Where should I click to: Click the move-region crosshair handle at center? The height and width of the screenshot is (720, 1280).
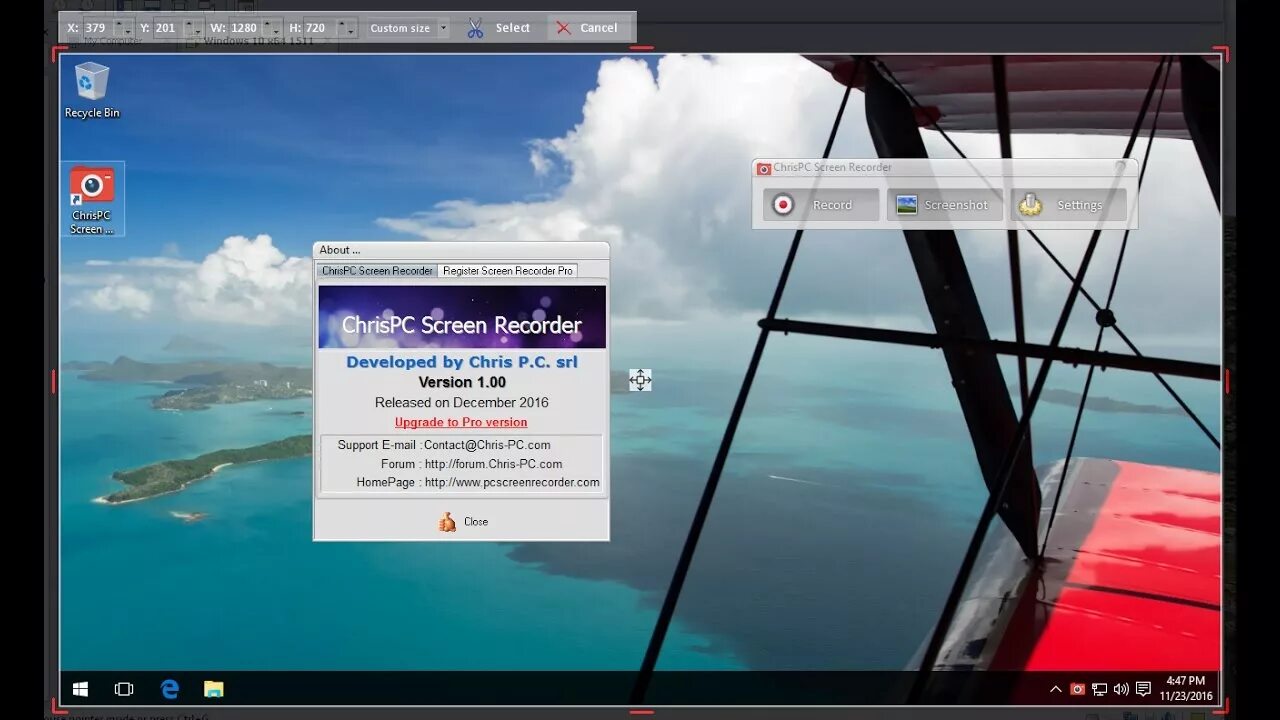click(640, 380)
